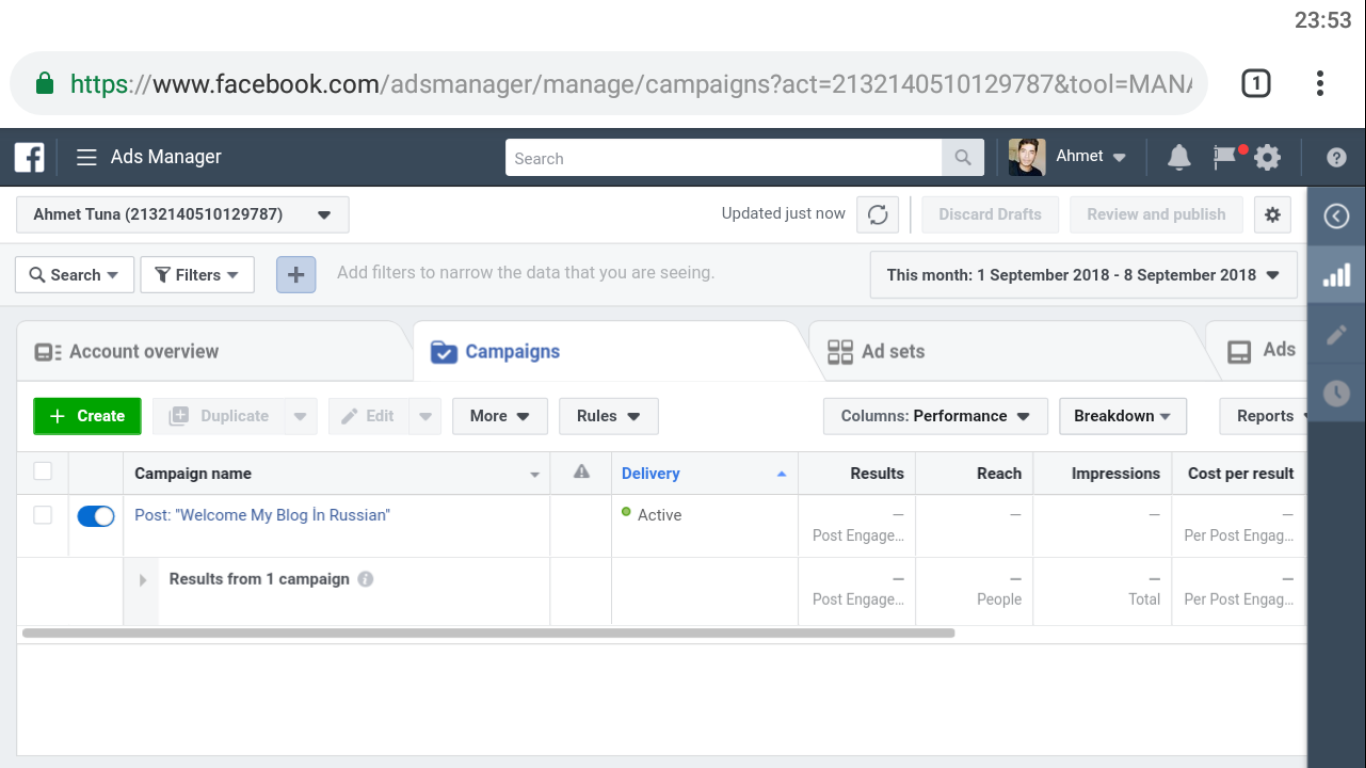
Task: Open the browser three-dot menu
Action: 1320,83
